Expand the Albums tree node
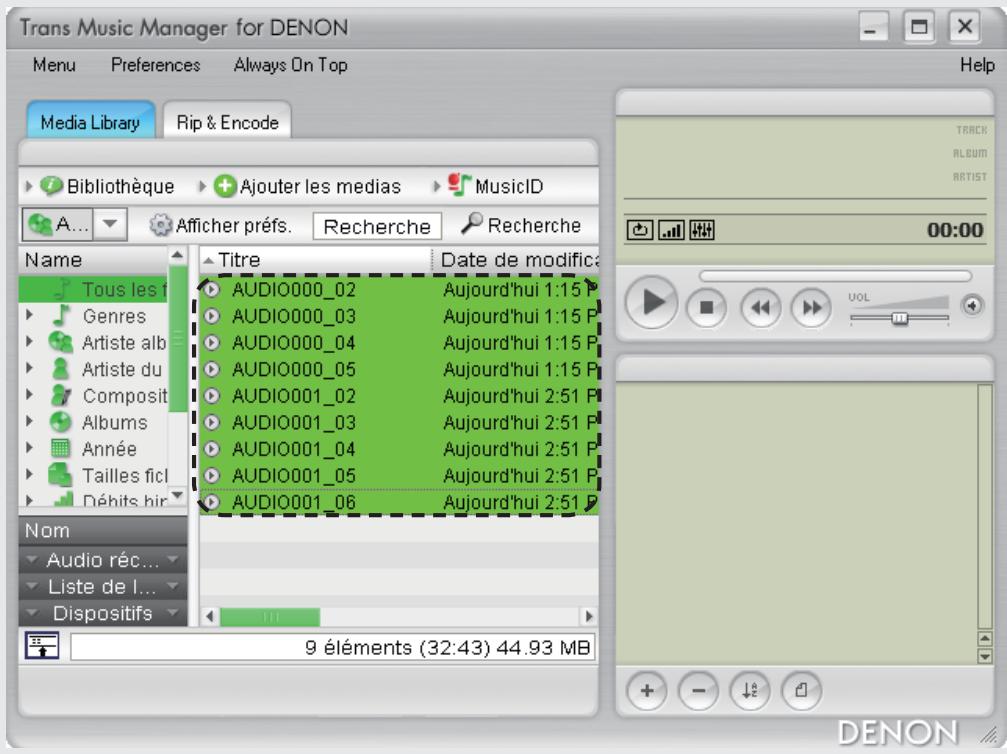Screen dimensions: 1007x754 (30, 421)
